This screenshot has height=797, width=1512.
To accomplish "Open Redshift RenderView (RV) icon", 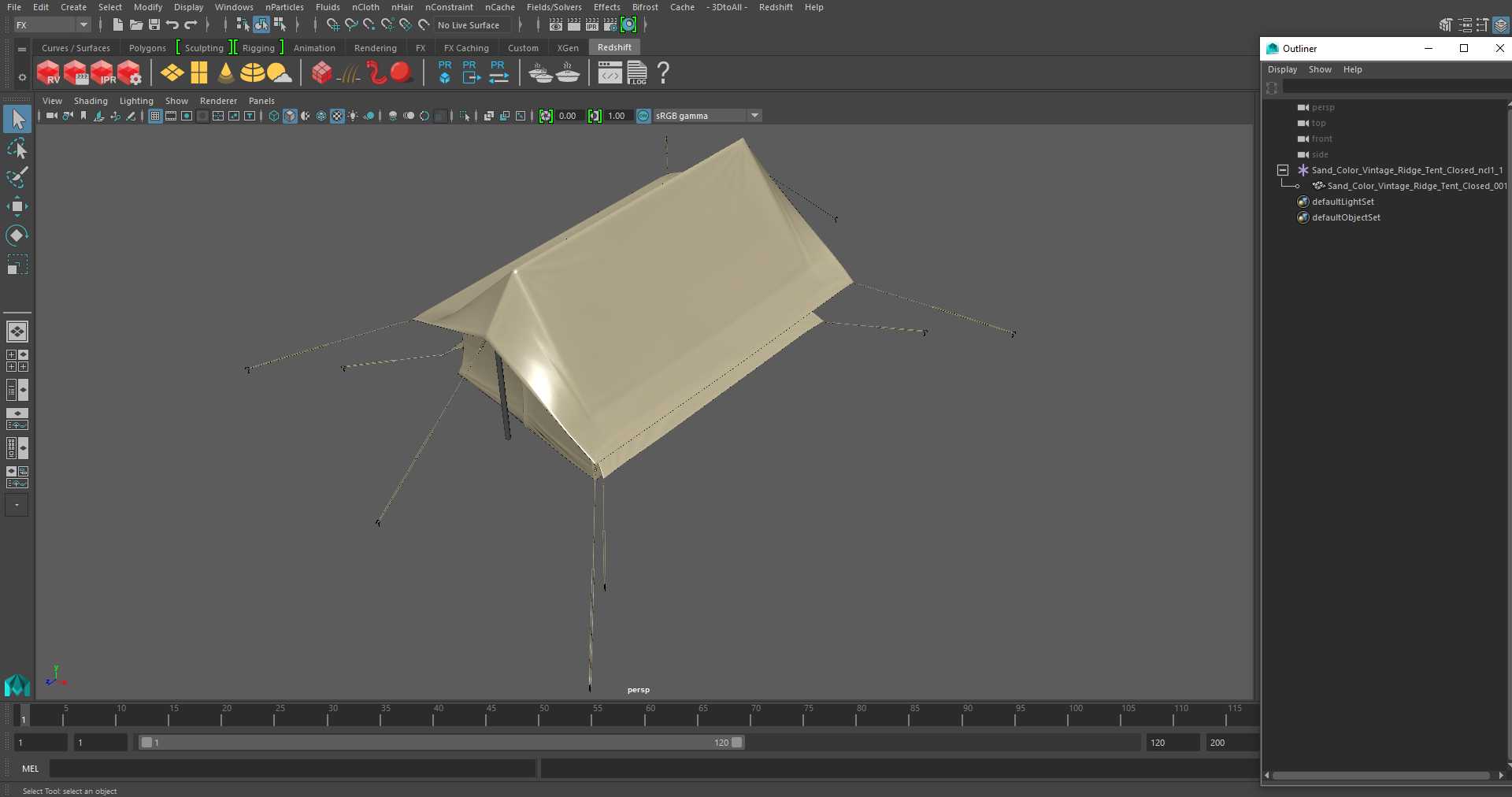I will tap(49, 73).
